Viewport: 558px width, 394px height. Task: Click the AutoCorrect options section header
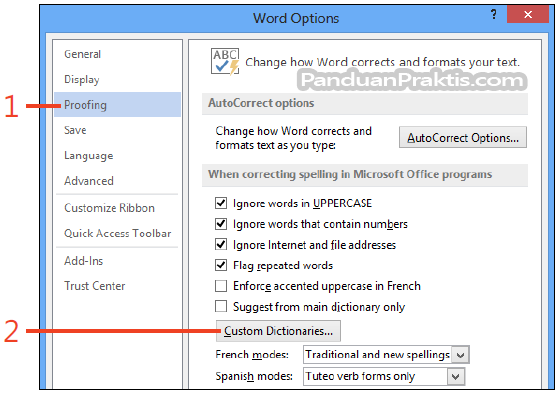365,103
